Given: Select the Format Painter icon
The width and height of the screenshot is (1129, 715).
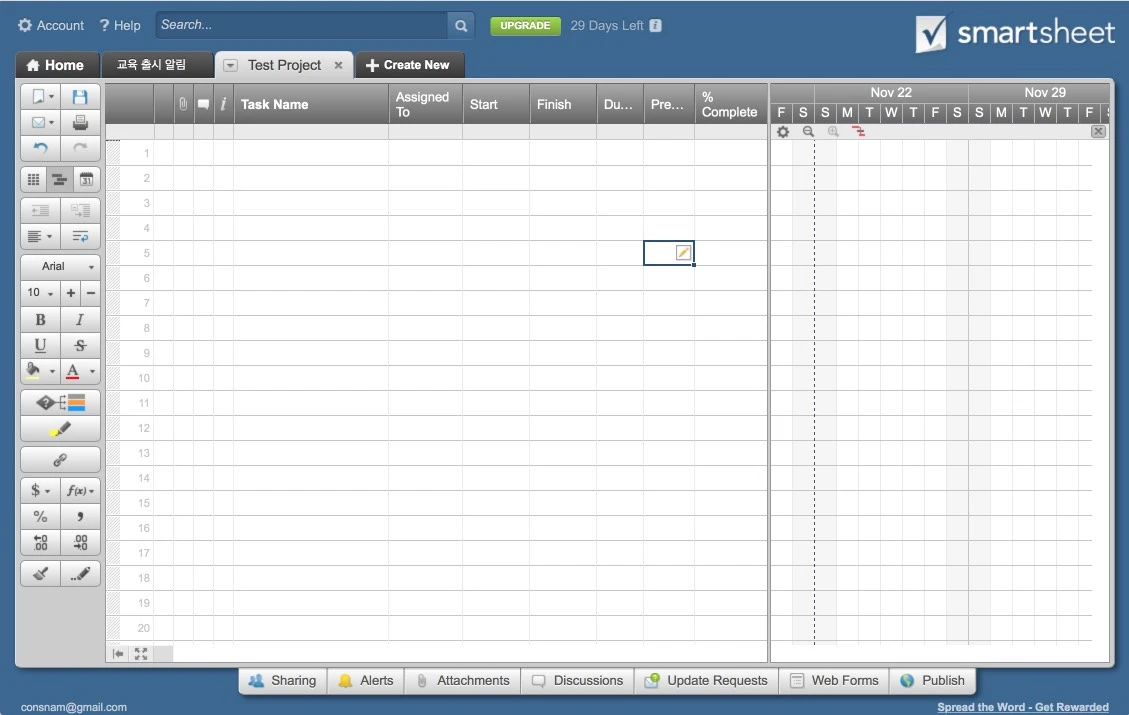Looking at the screenshot, I should pyautogui.click(x=38, y=573).
